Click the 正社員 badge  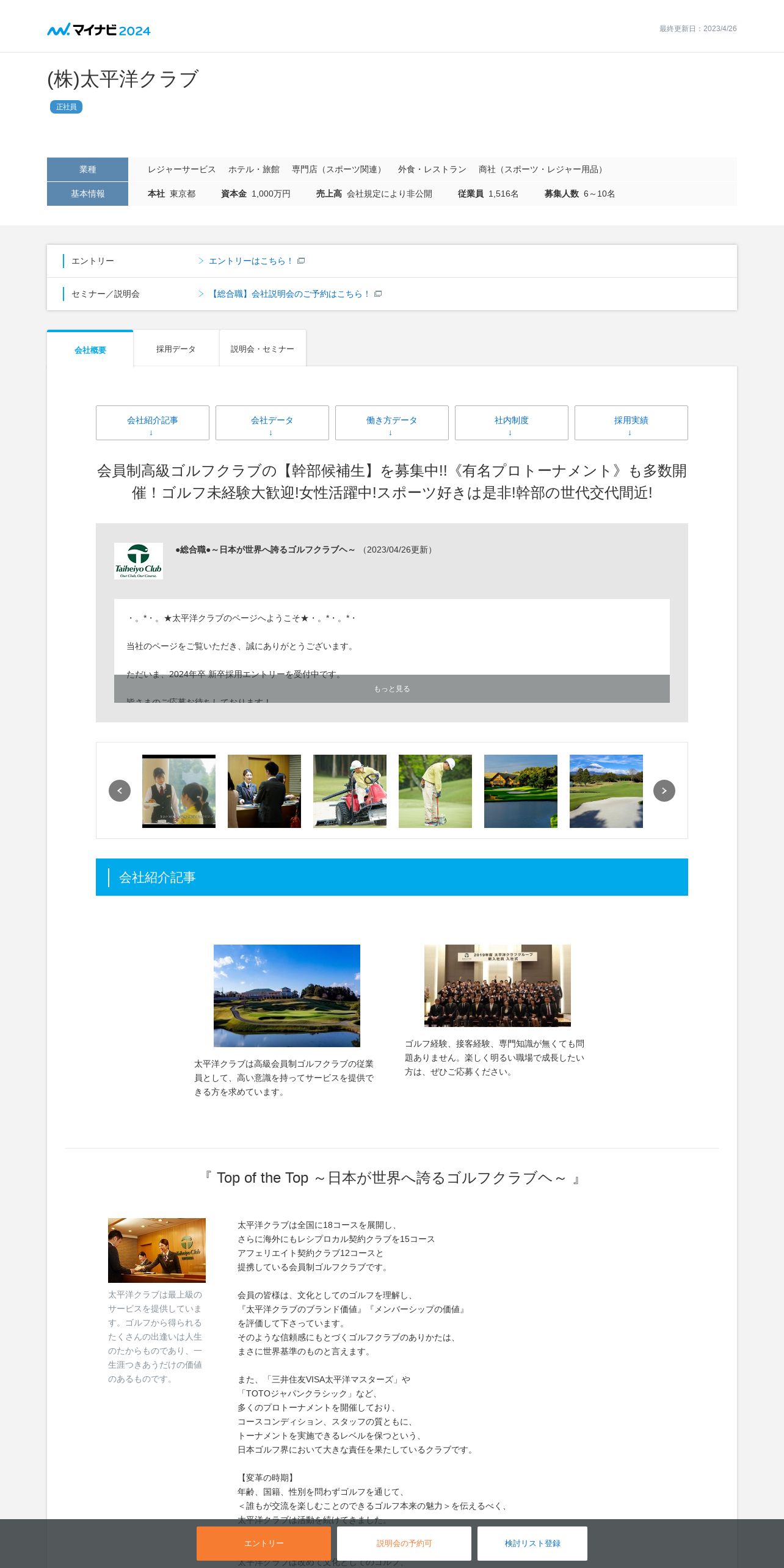66,107
